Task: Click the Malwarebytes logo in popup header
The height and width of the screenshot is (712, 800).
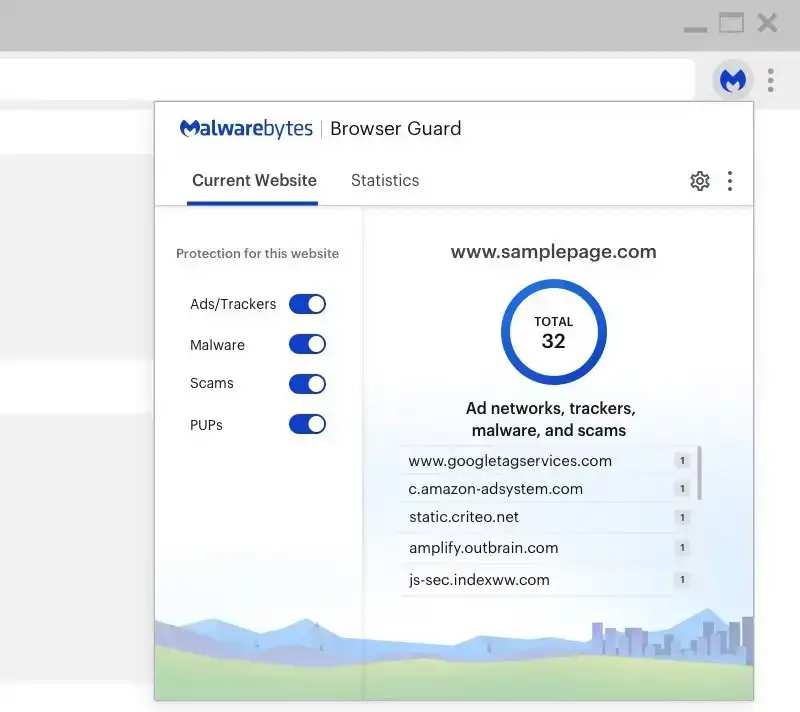Action: click(246, 129)
